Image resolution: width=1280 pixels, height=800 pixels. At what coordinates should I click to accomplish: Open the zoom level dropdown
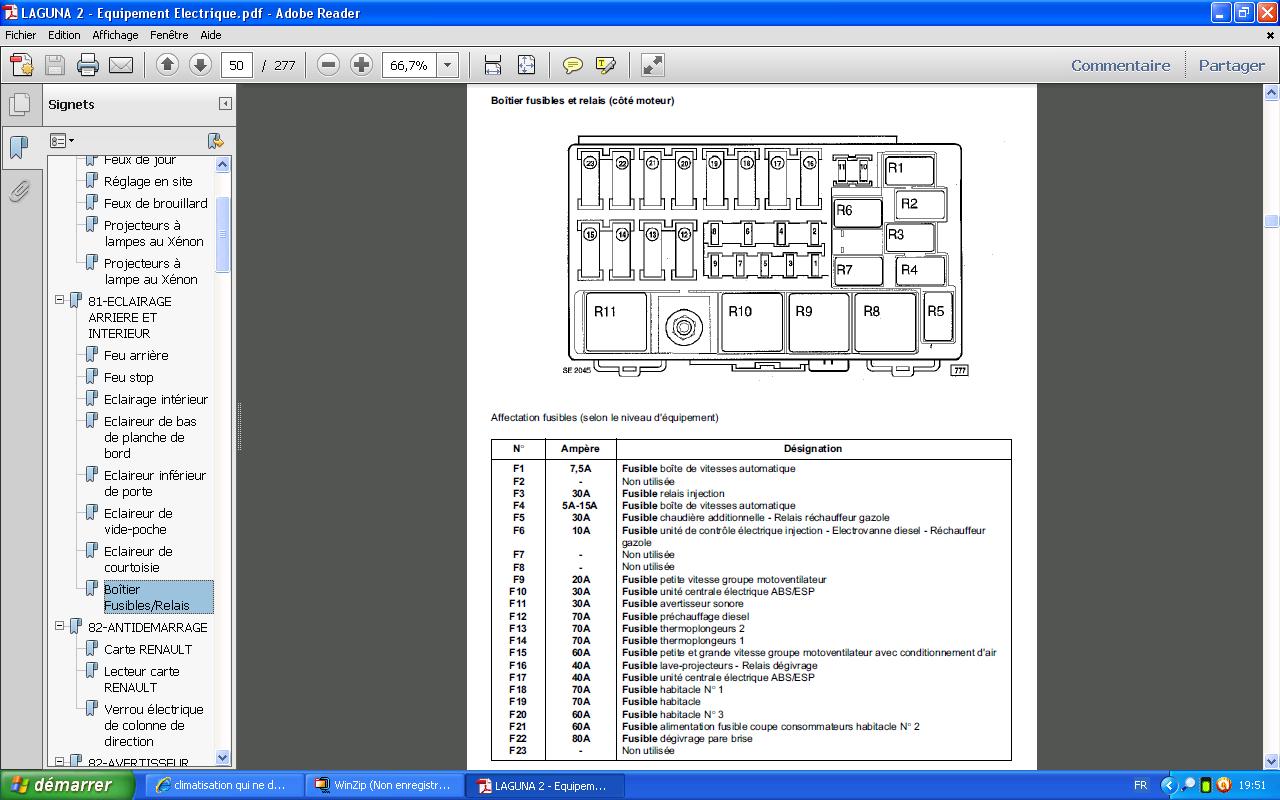(x=448, y=65)
